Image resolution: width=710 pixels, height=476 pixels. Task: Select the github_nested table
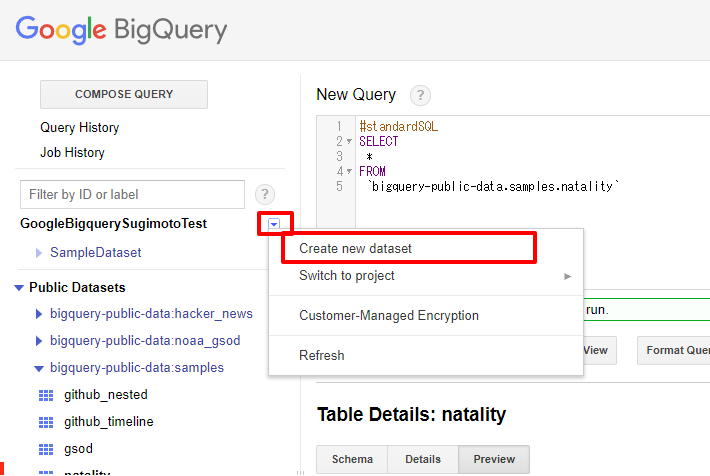tap(106, 395)
